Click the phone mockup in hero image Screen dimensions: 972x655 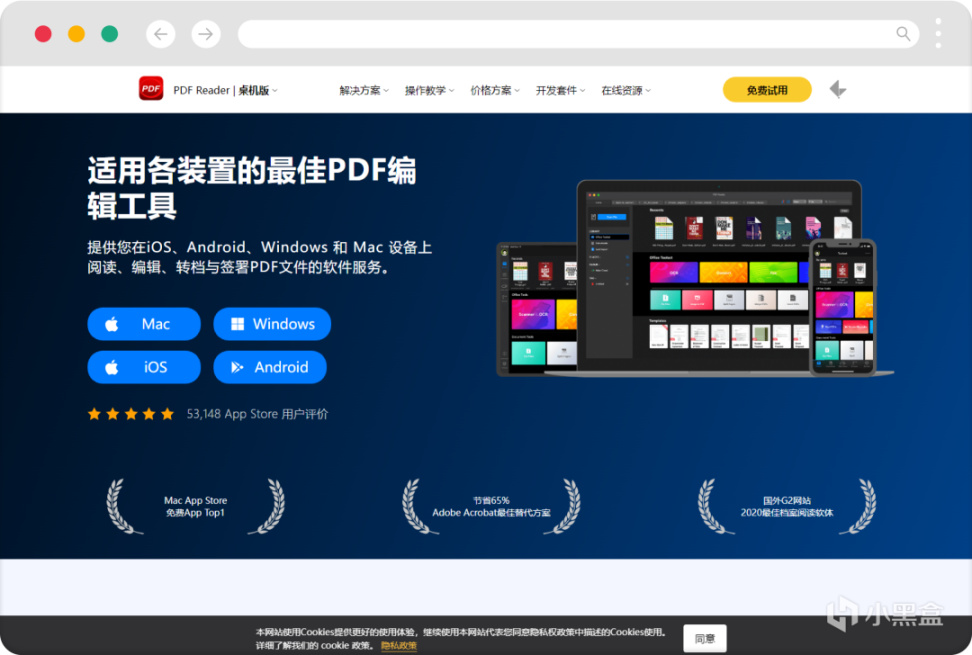tap(843, 307)
